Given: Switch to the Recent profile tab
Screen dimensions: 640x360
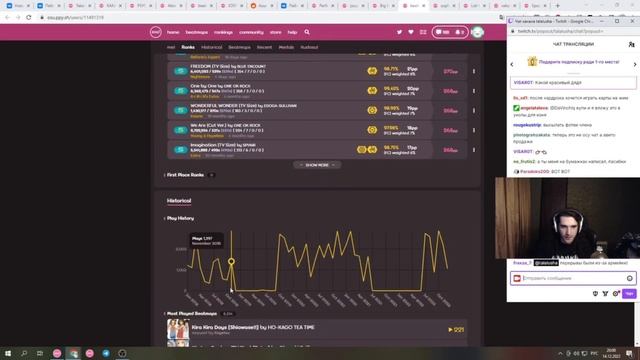Looking at the screenshot, I should coord(264,47).
